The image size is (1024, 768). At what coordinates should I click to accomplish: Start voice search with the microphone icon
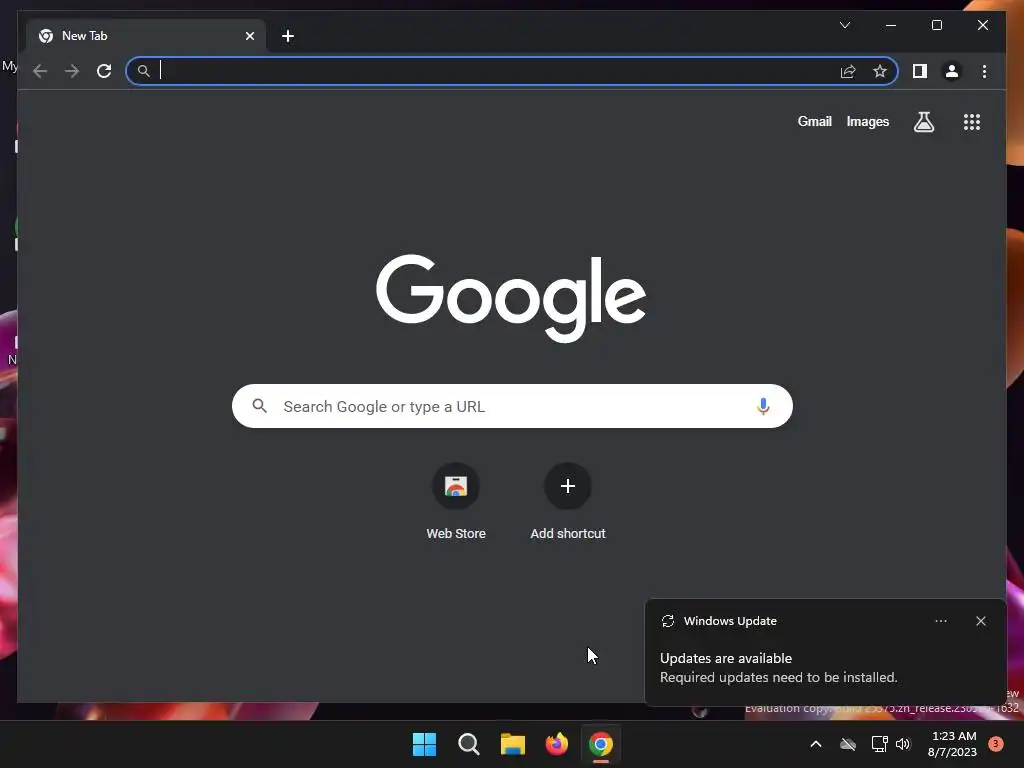pos(763,406)
